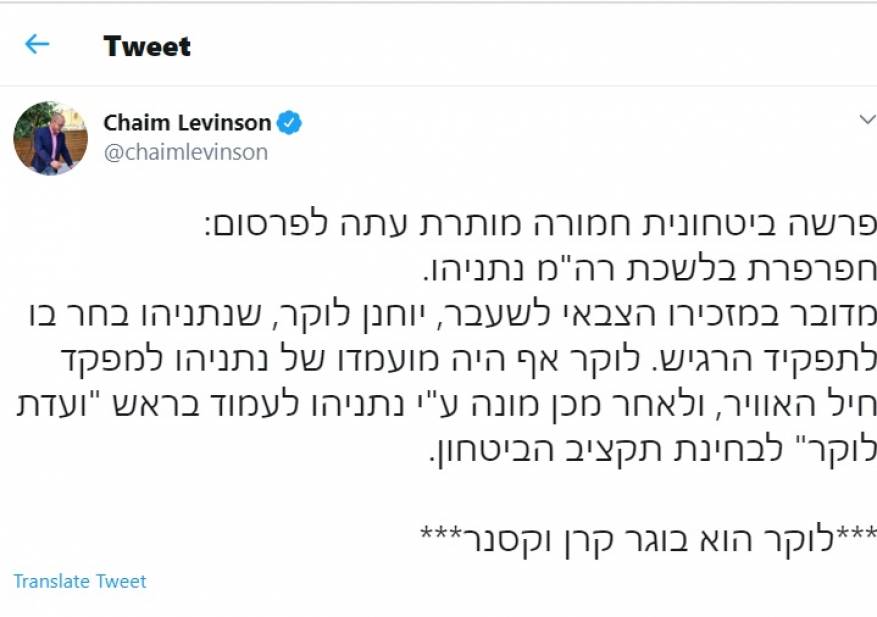Expand the tweet options chevron
This screenshot has height=617, width=877.
tap(867, 120)
